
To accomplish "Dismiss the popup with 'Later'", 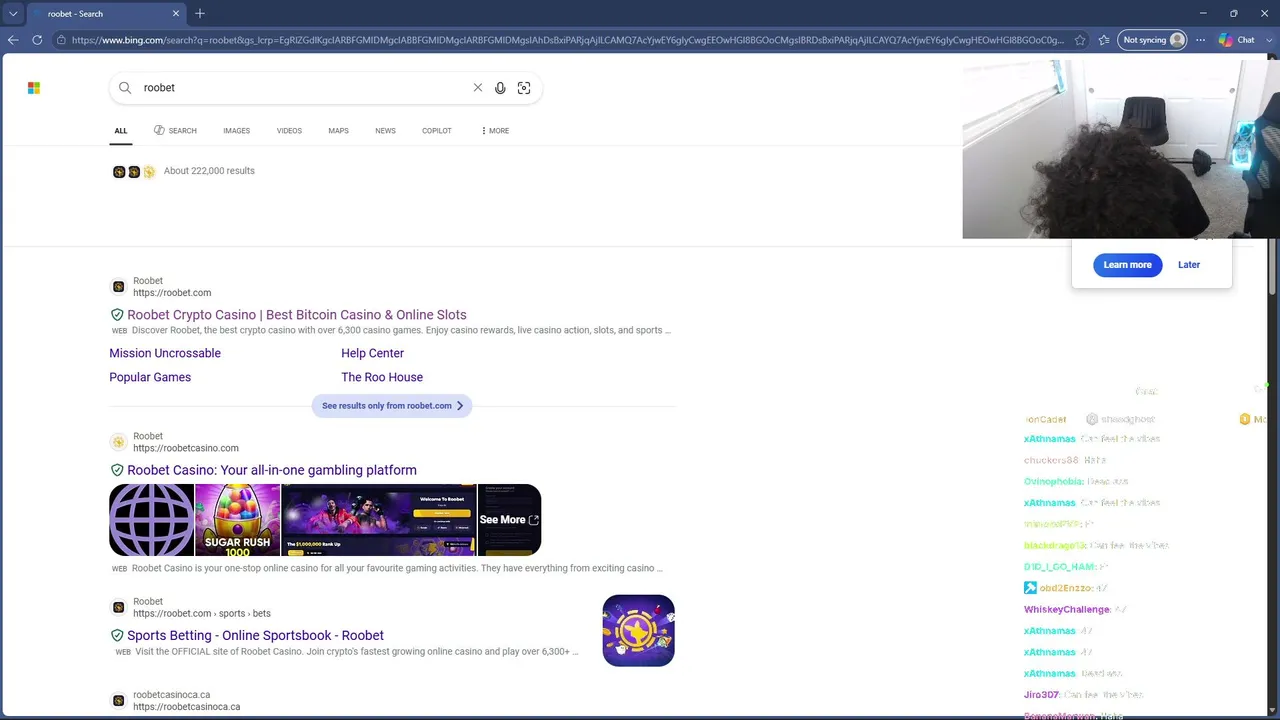I will pos(1189,265).
